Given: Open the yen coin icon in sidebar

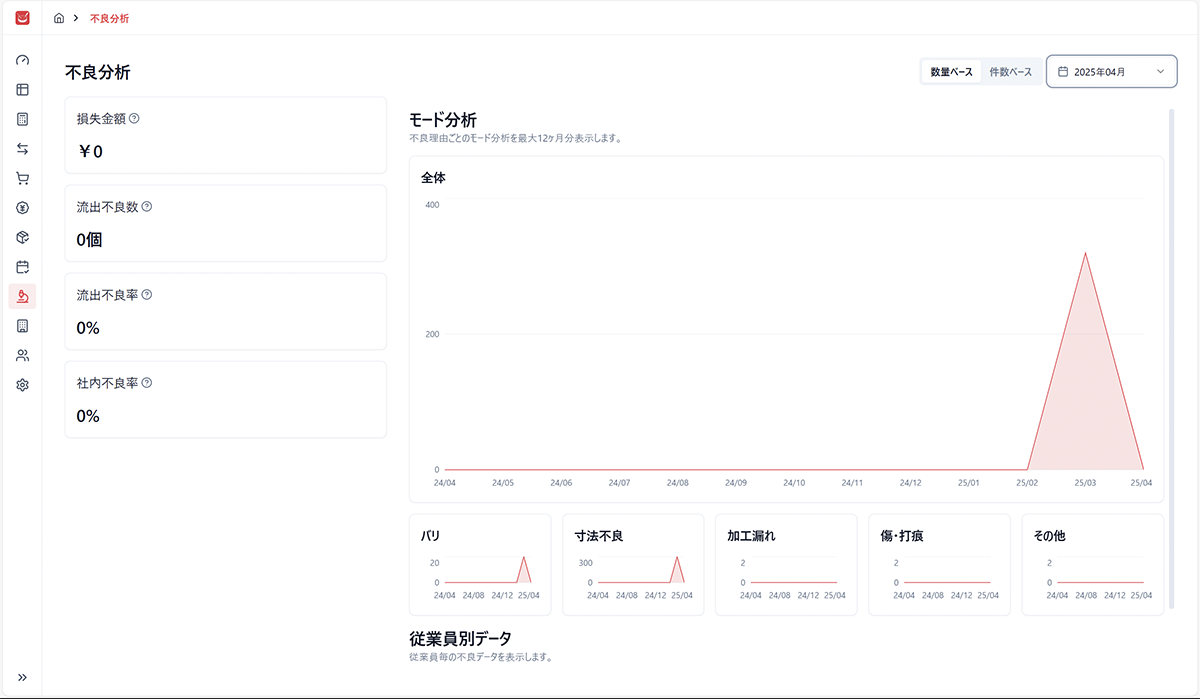Looking at the screenshot, I should click(x=22, y=208).
